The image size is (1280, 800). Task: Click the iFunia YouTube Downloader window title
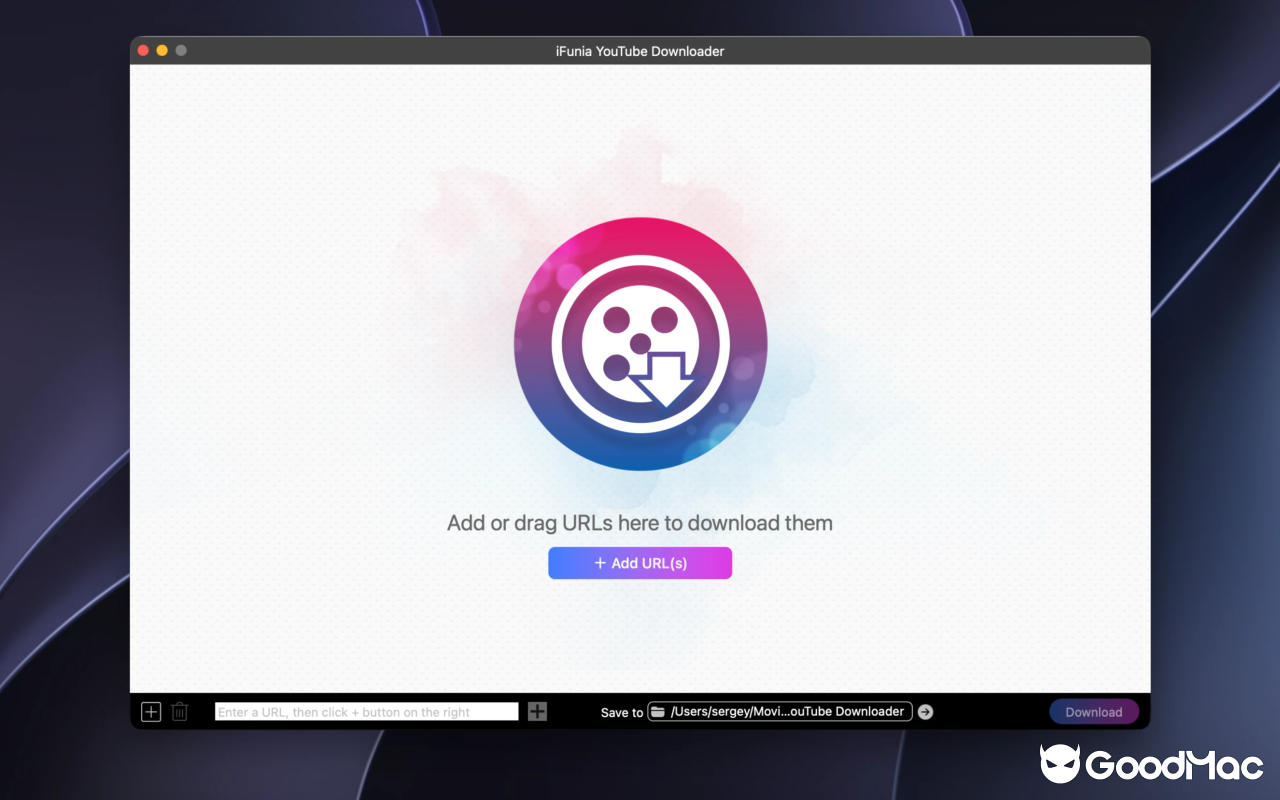[640, 51]
